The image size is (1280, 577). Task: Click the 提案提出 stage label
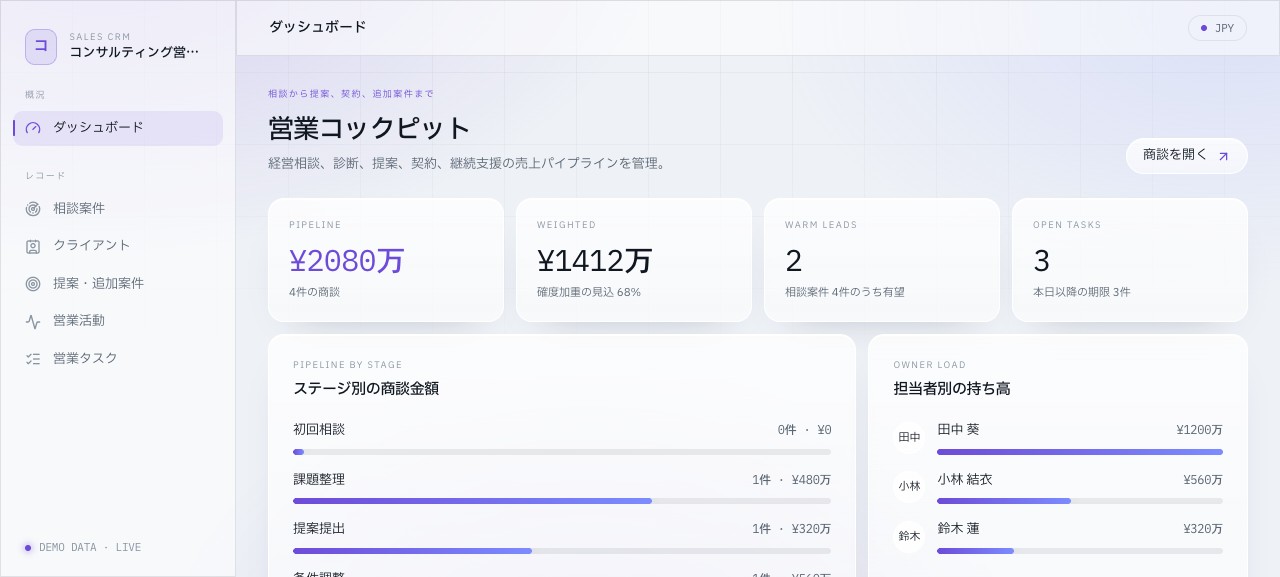point(319,528)
